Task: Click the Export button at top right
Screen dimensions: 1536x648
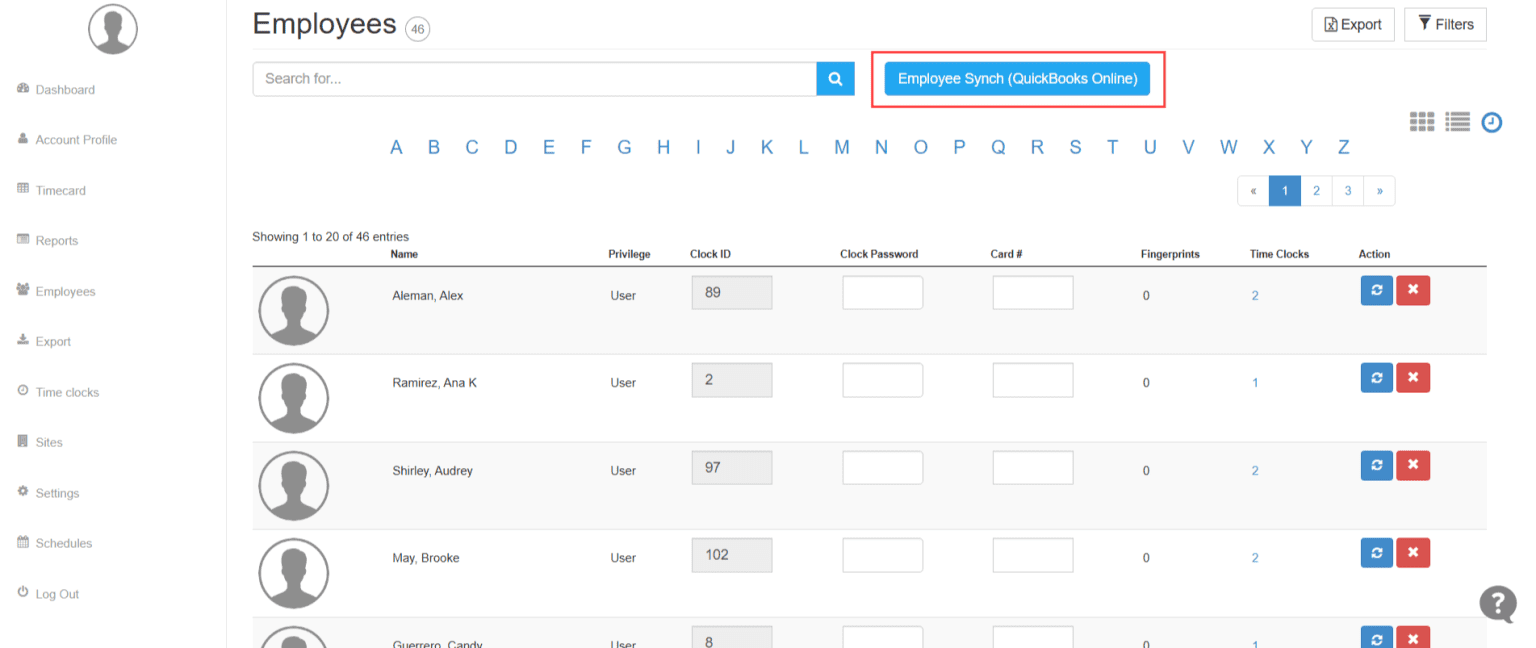Action: (x=1352, y=24)
